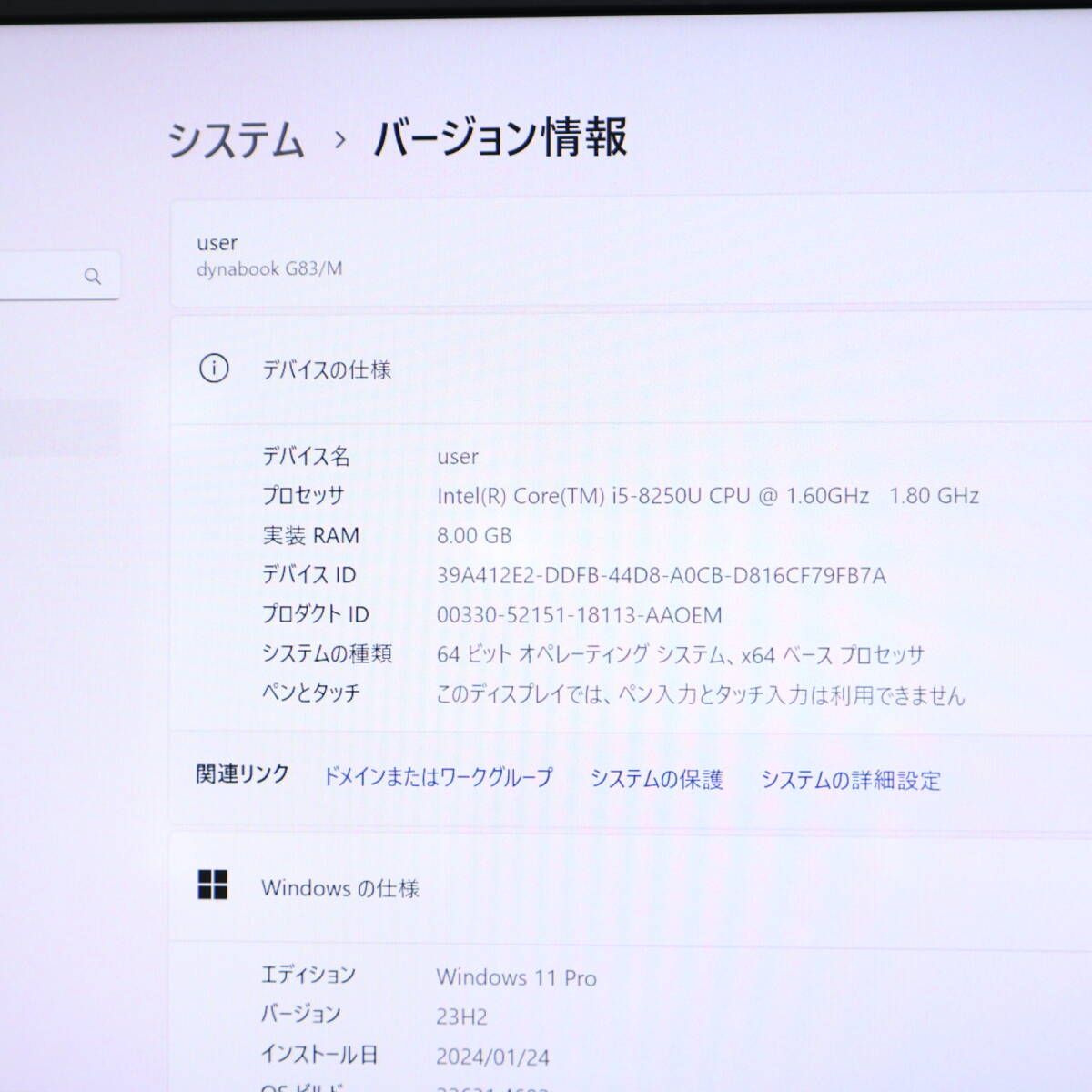Collapse the Windows の仕様 section header
The width and height of the screenshot is (1092, 1092).
point(631,887)
